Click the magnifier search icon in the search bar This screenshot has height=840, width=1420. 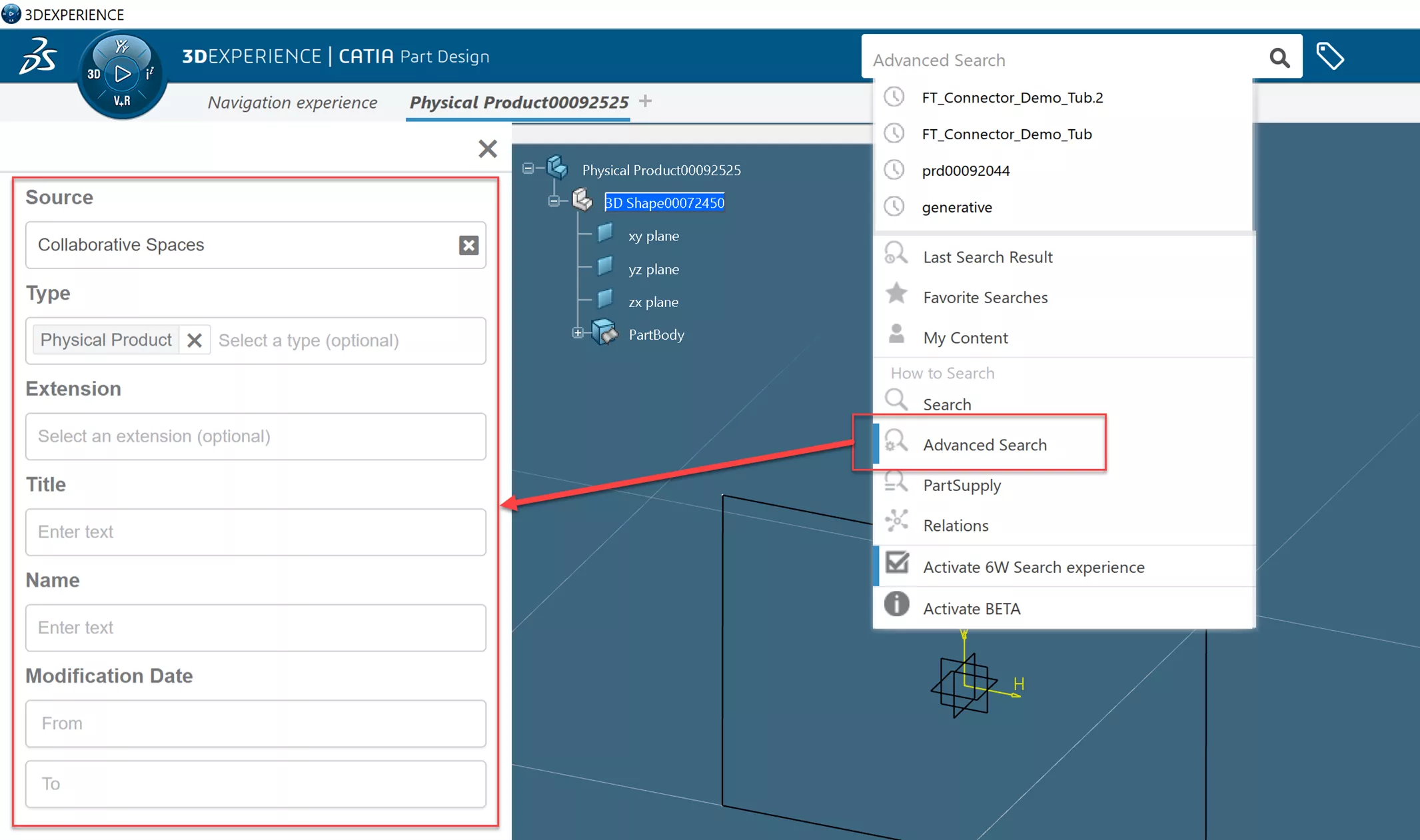(1279, 58)
